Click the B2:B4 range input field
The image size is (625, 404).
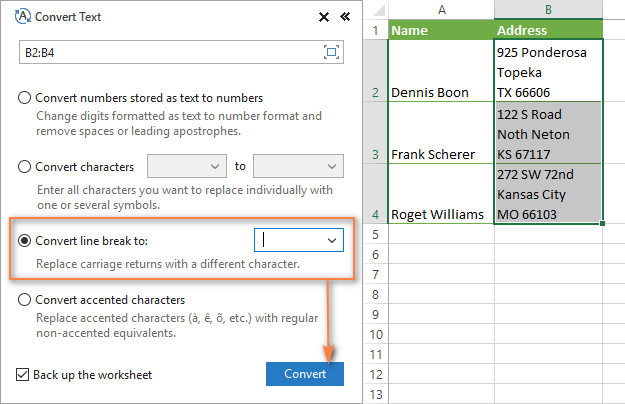click(170, 52)
